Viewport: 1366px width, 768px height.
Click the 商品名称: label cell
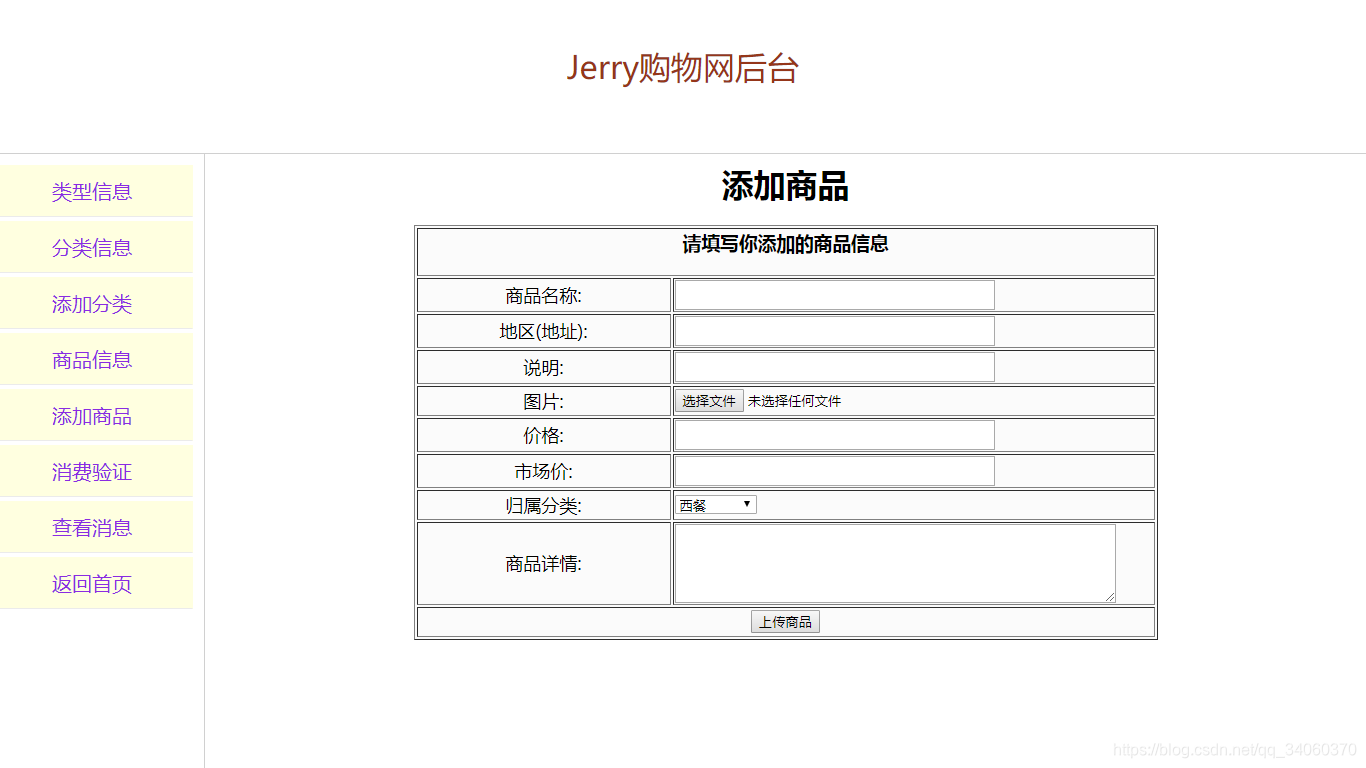click(x=544, y=295)
